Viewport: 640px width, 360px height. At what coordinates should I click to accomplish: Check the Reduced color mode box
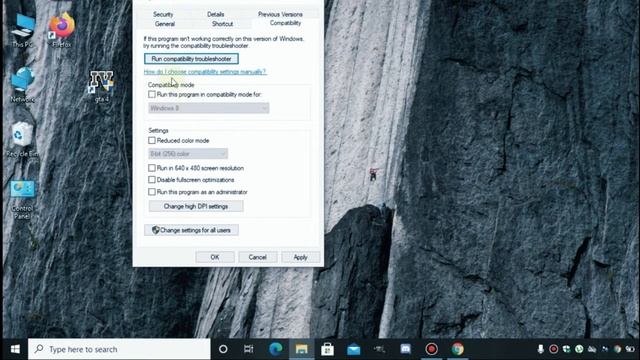click(152, 140)
